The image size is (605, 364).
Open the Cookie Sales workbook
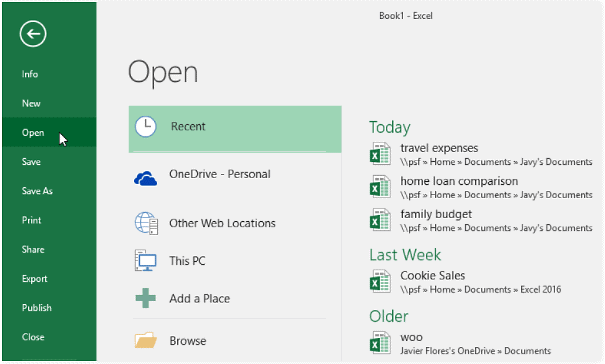433,275
